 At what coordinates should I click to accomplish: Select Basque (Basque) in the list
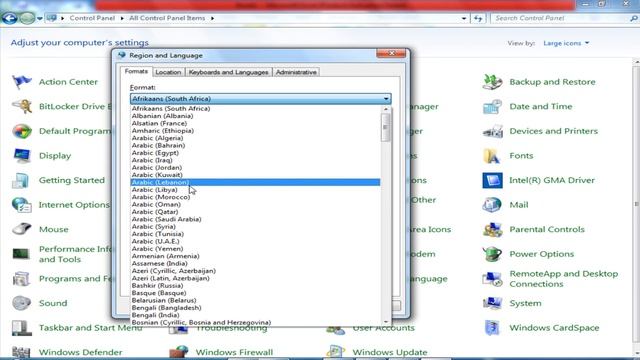pos(255,293)
